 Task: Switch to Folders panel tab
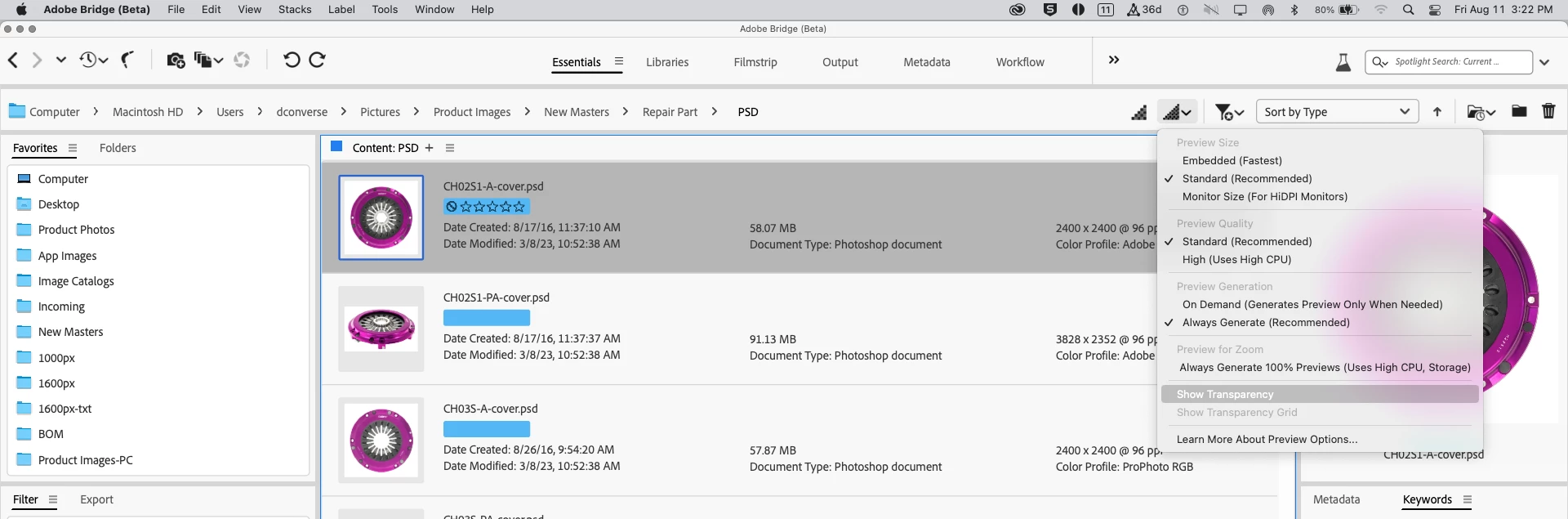118,148
